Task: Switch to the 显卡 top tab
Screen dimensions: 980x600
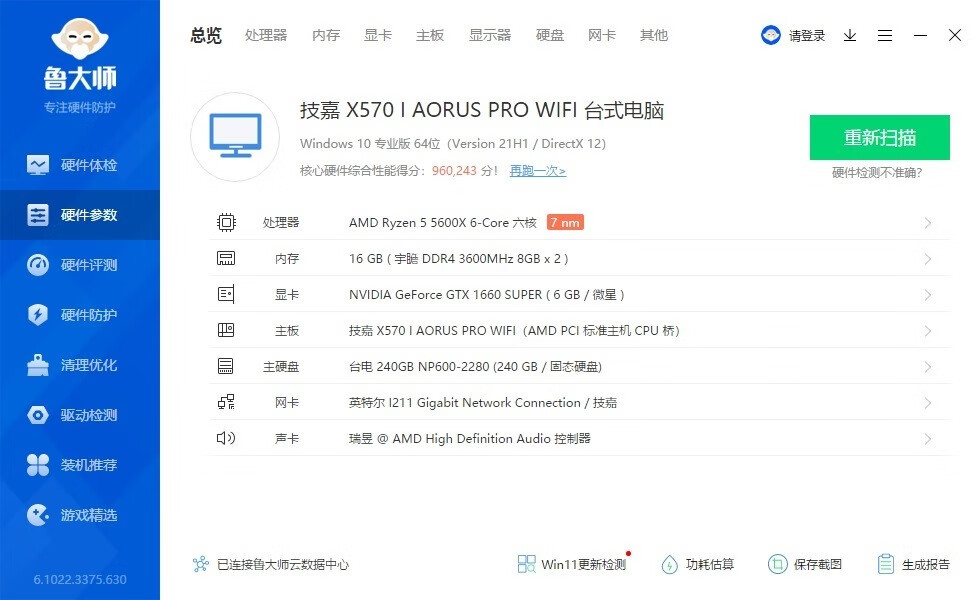Action: point(378,36)
